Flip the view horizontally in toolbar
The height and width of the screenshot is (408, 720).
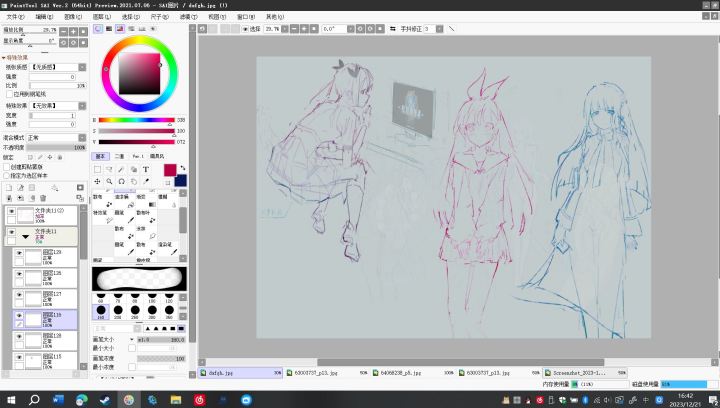click(393, 28)
